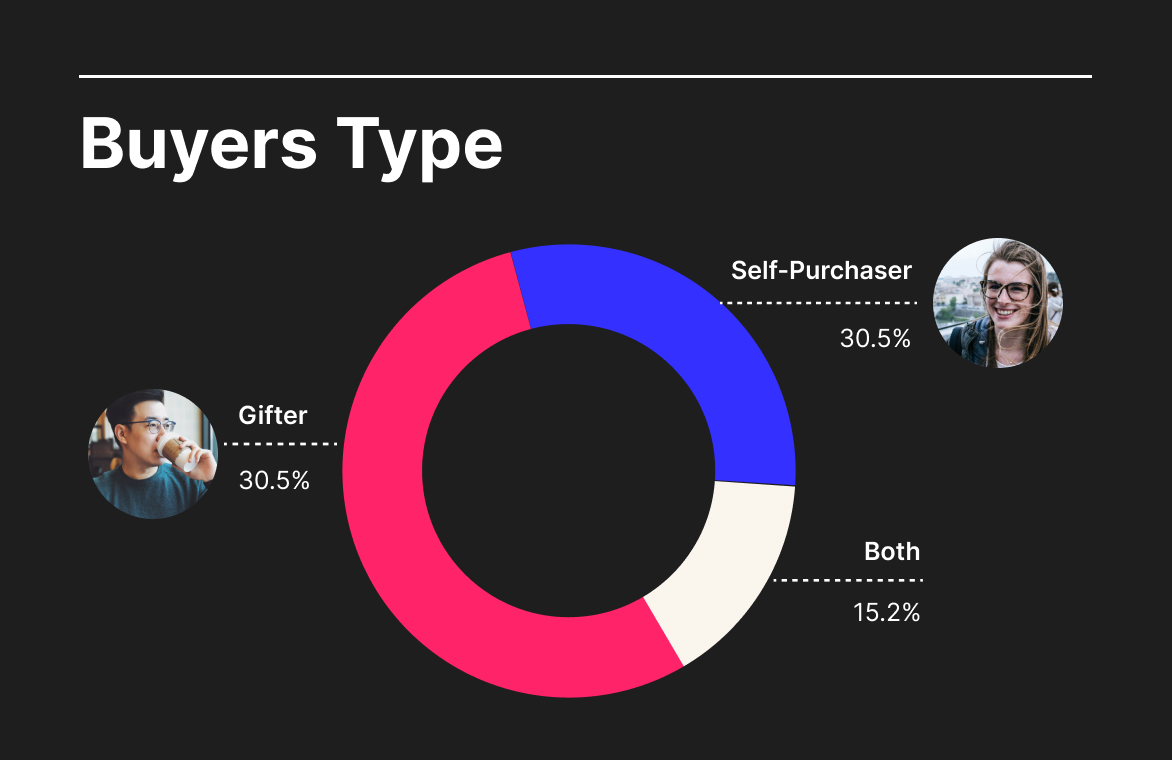Click the "Gifter" label
This screenshot has width=1172, height=760.
pos(273,415)
